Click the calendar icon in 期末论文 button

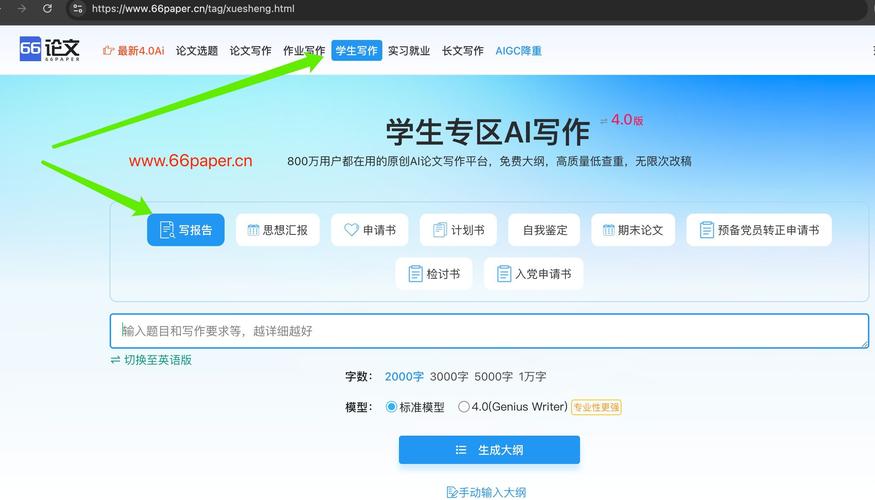(608, 230)
